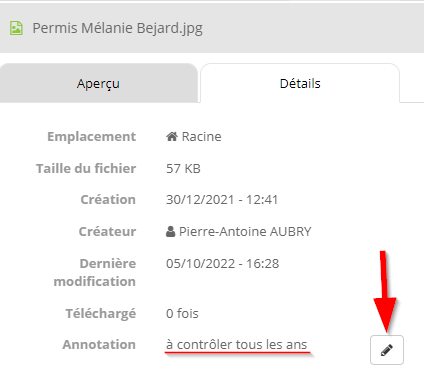Viewport: 424px width, 387px height.
Task: Click the green image file icon
Action: 16,28
